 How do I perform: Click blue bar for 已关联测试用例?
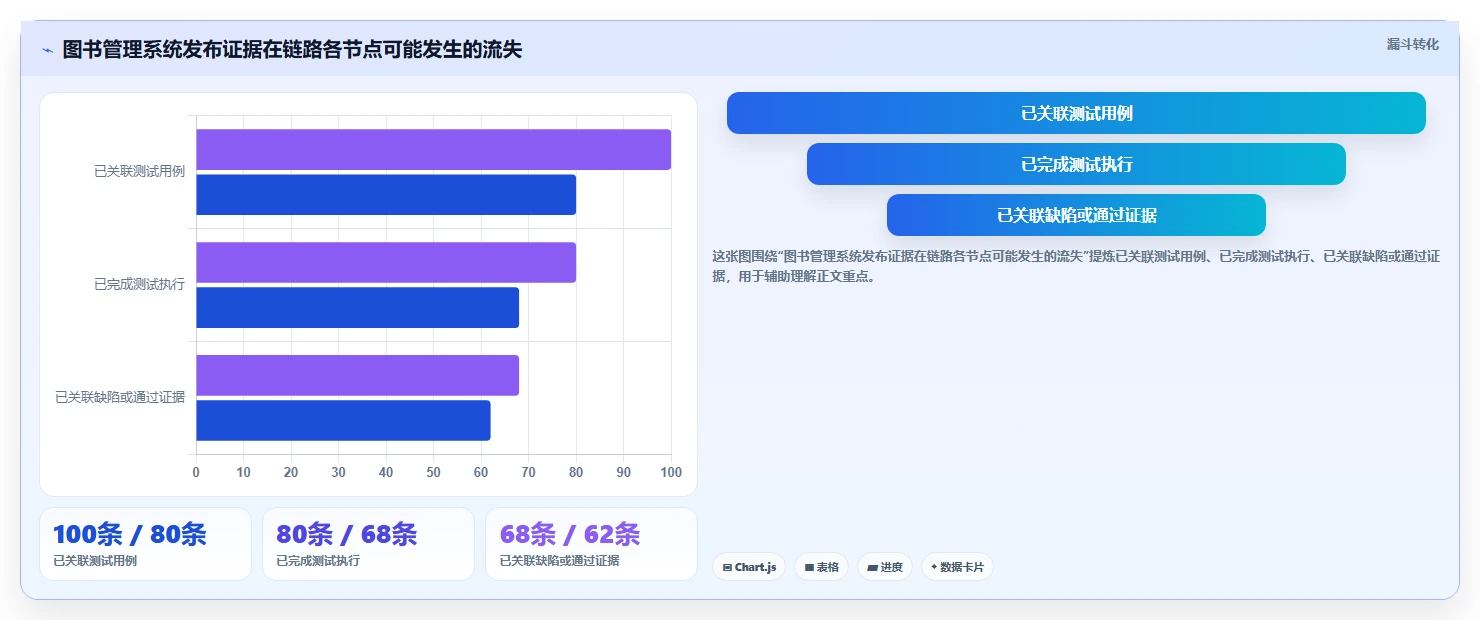click(x=386, y=195)
